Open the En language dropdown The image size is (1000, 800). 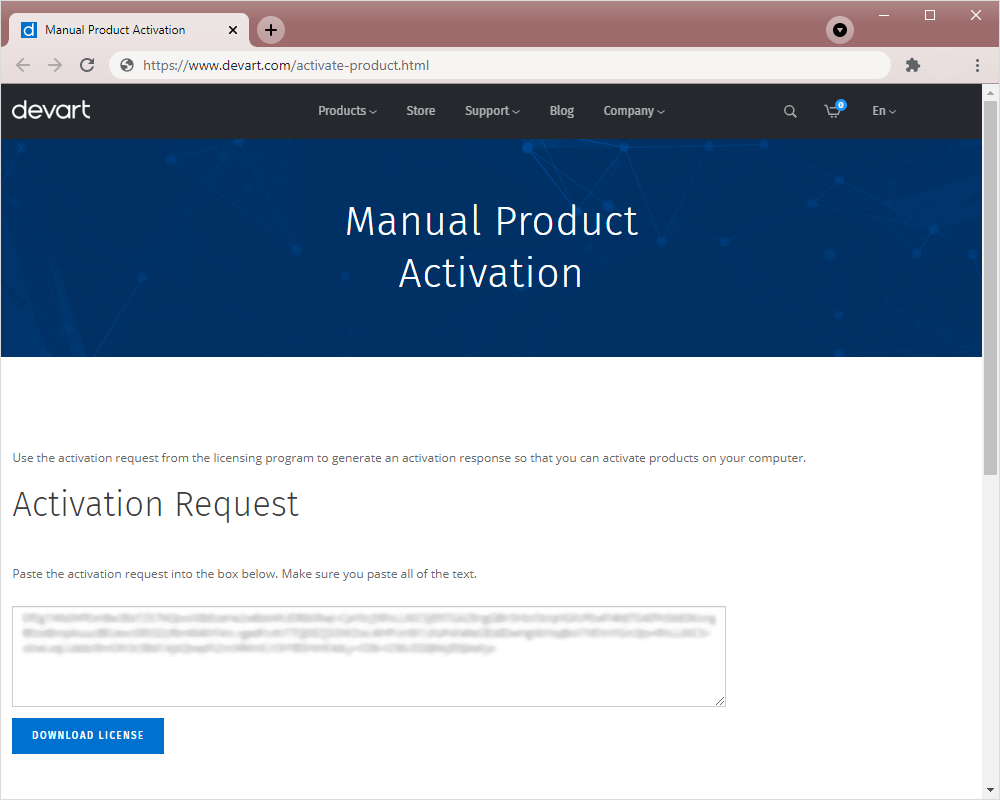884,111
